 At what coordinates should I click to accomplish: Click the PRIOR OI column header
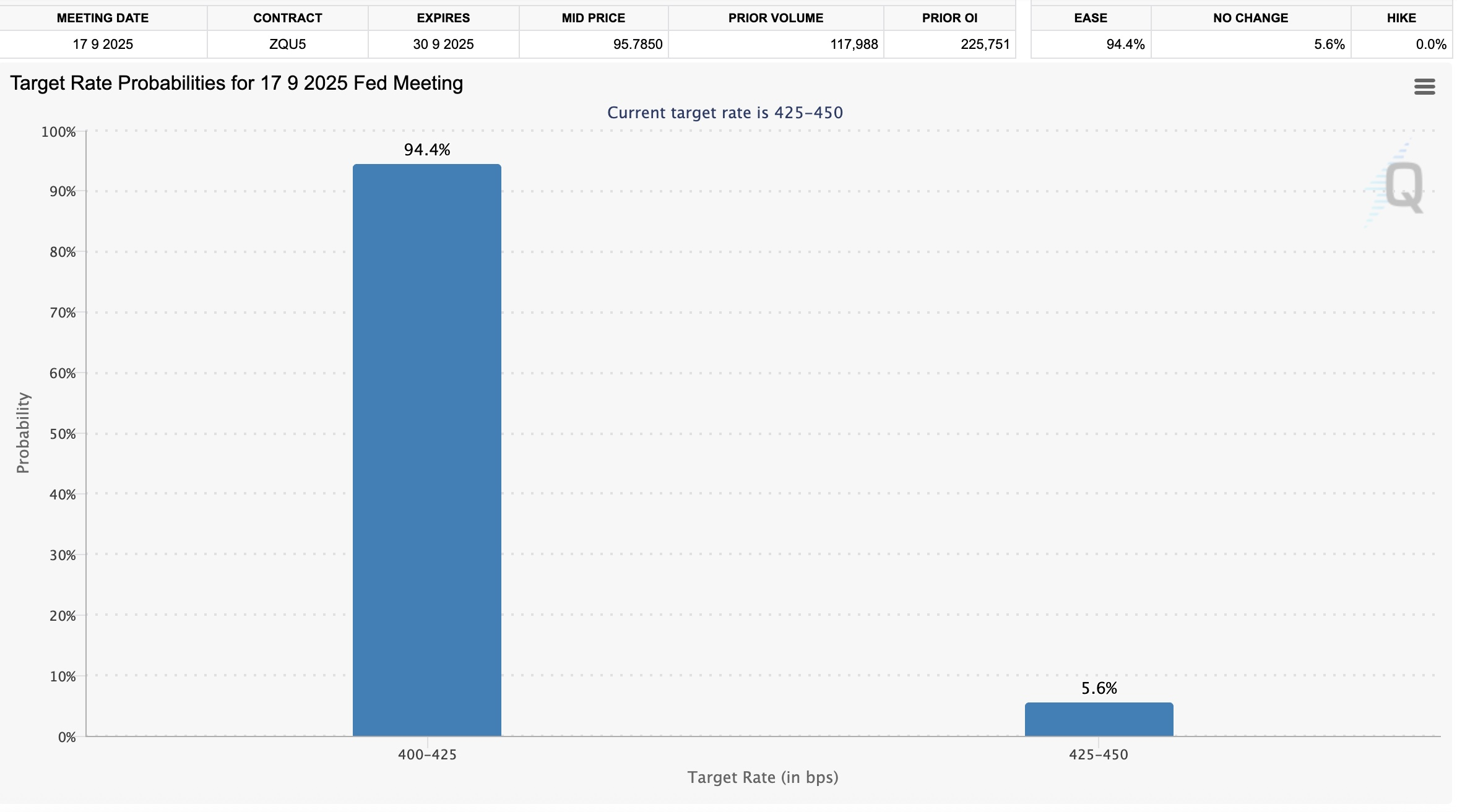pos(949,18)
